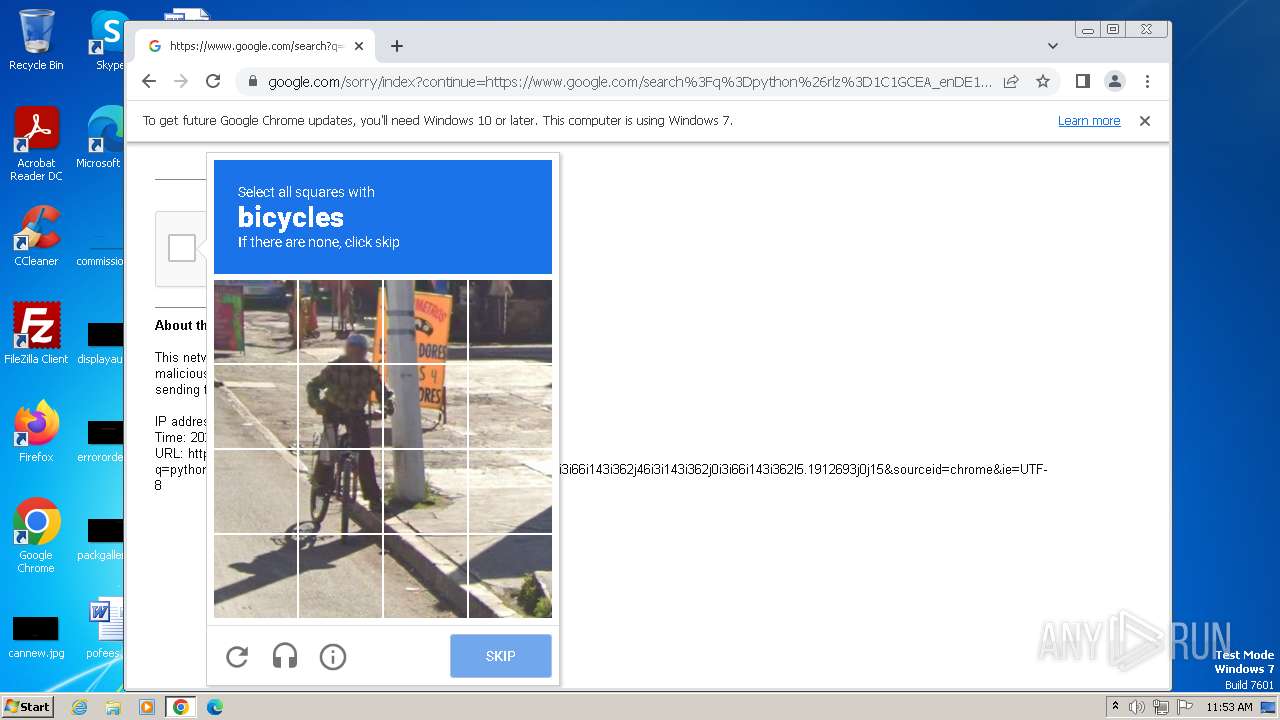Image resolution: width=1280 pixels, height=720 pixels.
Task: Open Google Chrome desktop shortcut
Action: pyautogui.click(x=36, y=536)
